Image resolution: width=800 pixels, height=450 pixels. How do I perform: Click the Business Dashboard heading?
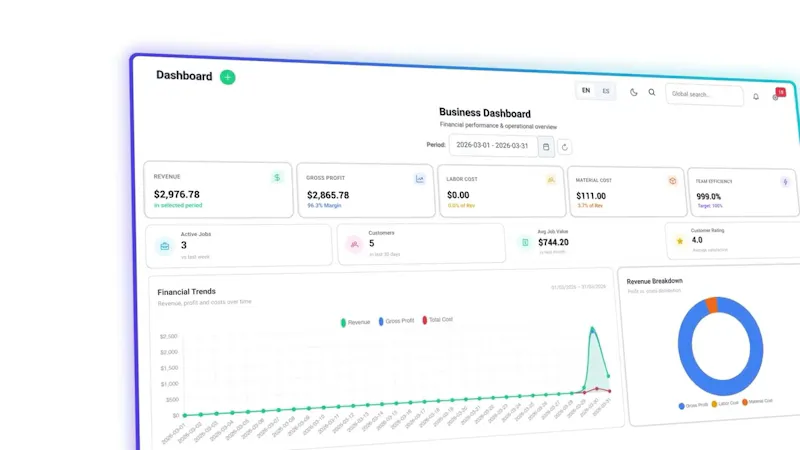[485, 113]
